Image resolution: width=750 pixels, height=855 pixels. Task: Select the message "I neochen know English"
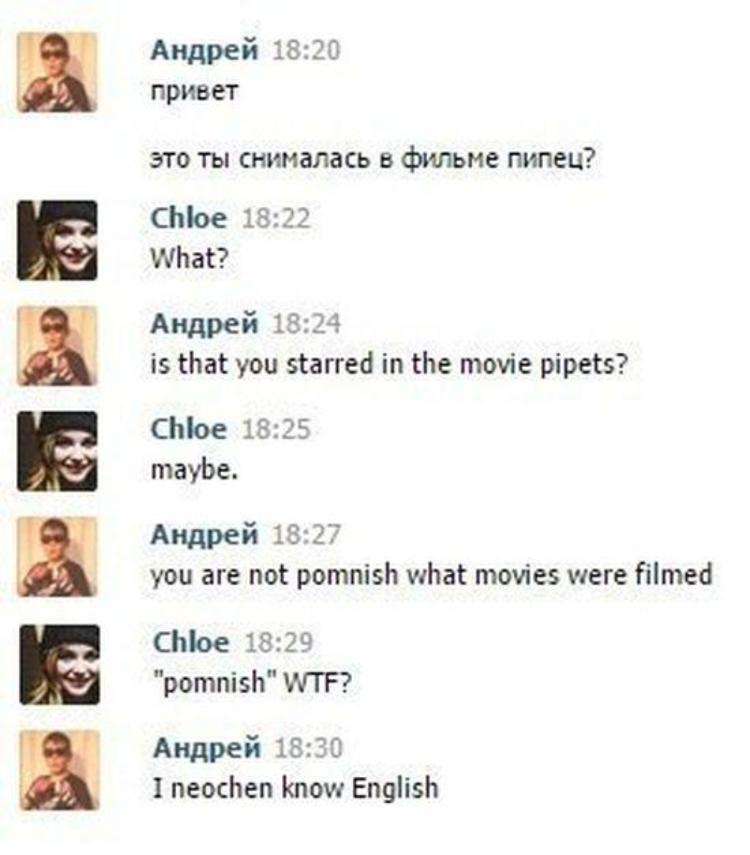pyautogui.click(x=294, y=789)
